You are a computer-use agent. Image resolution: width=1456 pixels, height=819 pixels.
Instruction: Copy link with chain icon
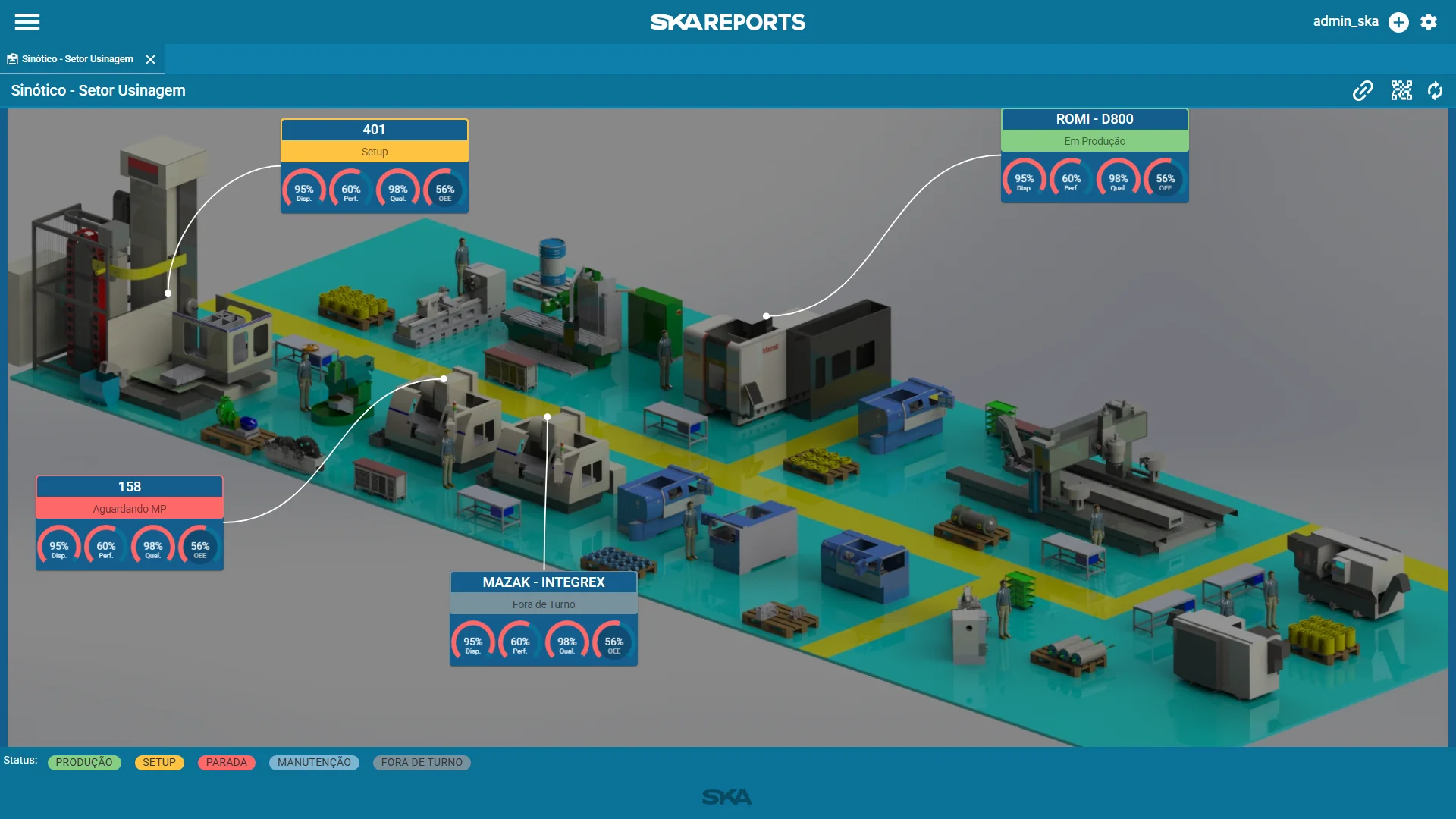1363,91
